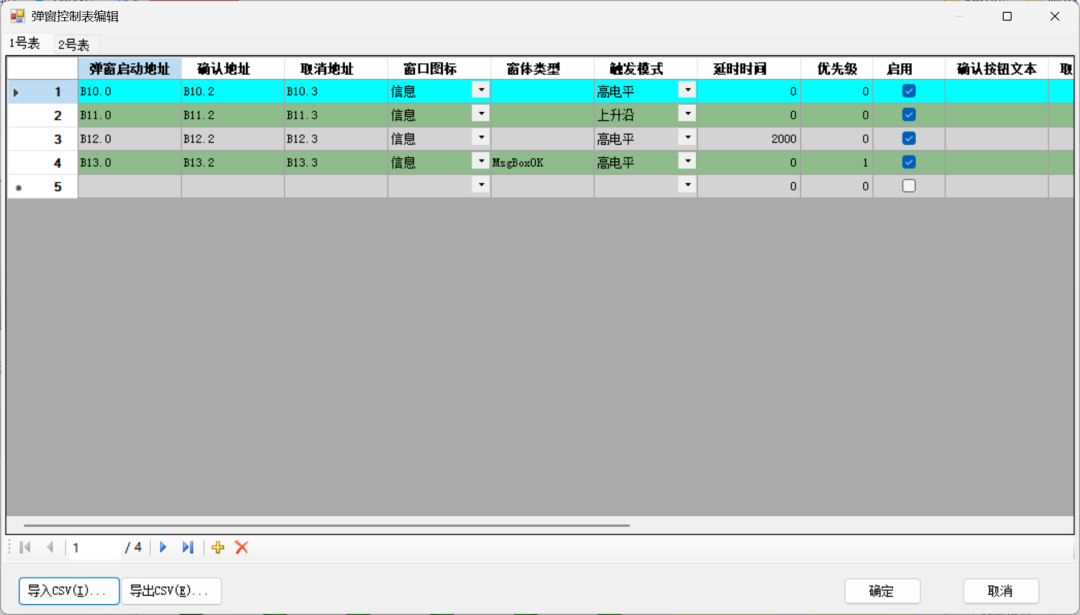Open 触发模式 dropdown in row 4

[x=687, y=161]
